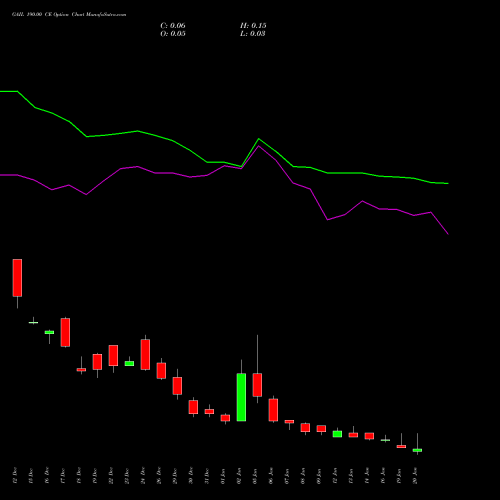Viewport: 500px width, 500px height.
Task: Select the open value O: 0.05
Action: (173, 34)
